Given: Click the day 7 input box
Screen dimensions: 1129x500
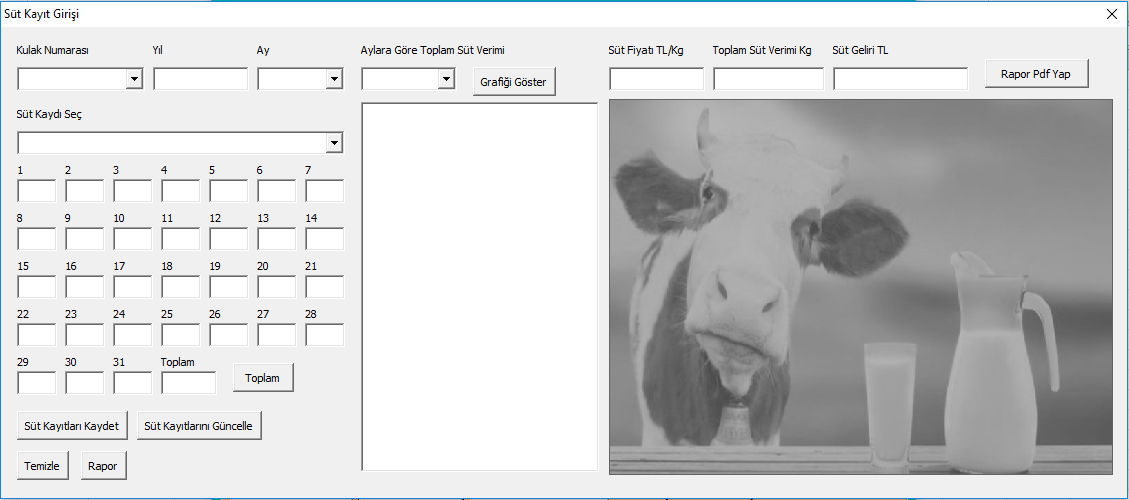Looking at the screenshot, I should click(325, 191).
